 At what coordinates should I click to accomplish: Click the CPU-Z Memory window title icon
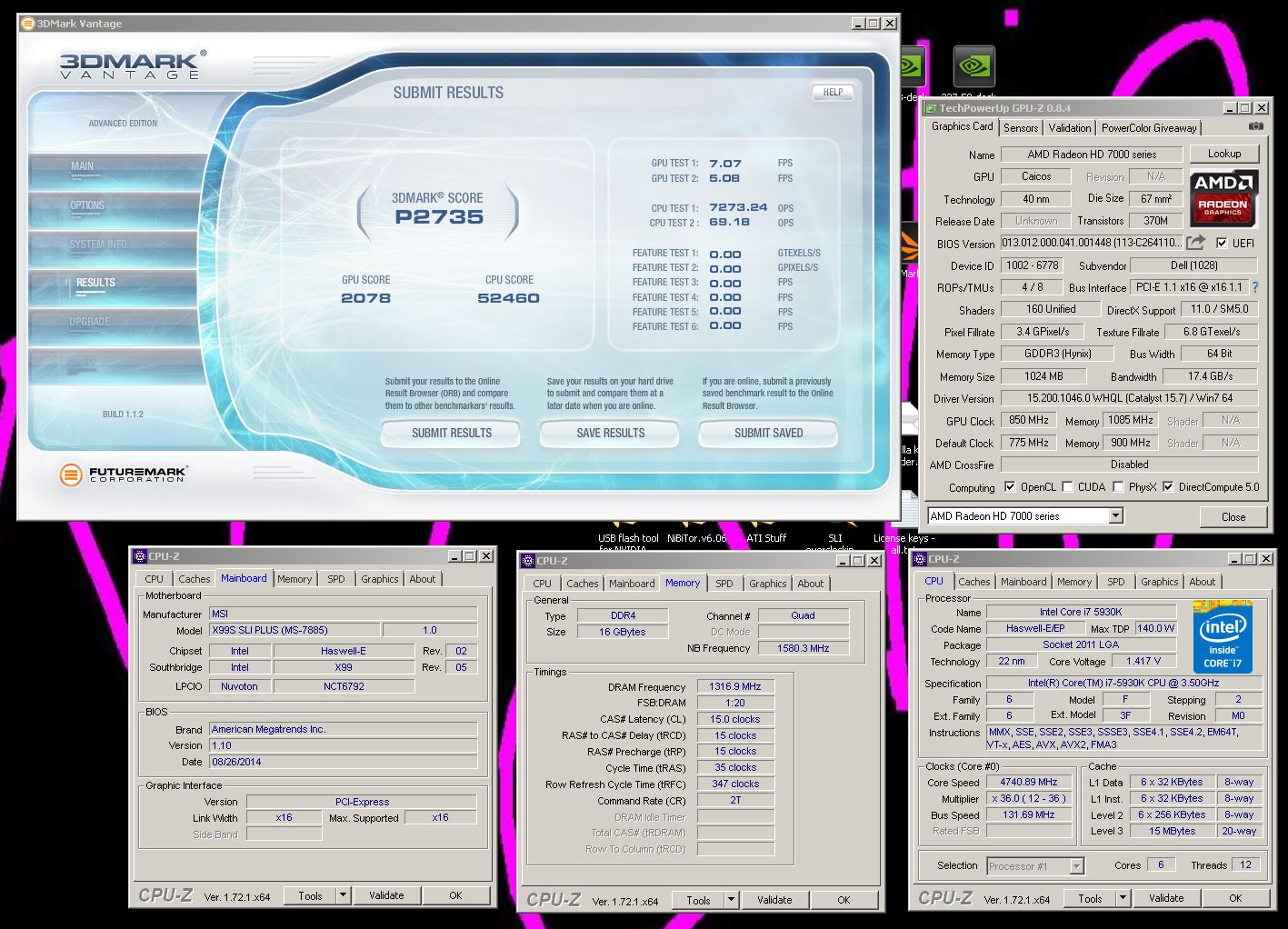click(527, 561)
